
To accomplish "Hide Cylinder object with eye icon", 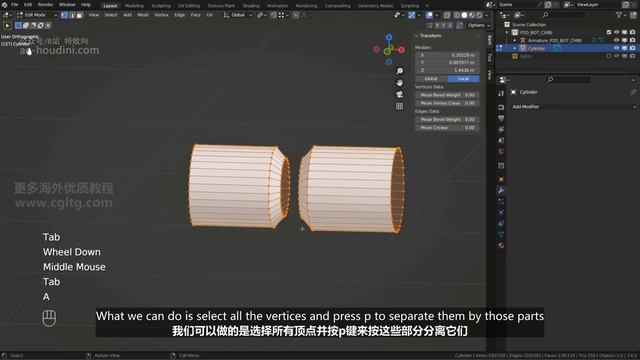I will 617,48.
